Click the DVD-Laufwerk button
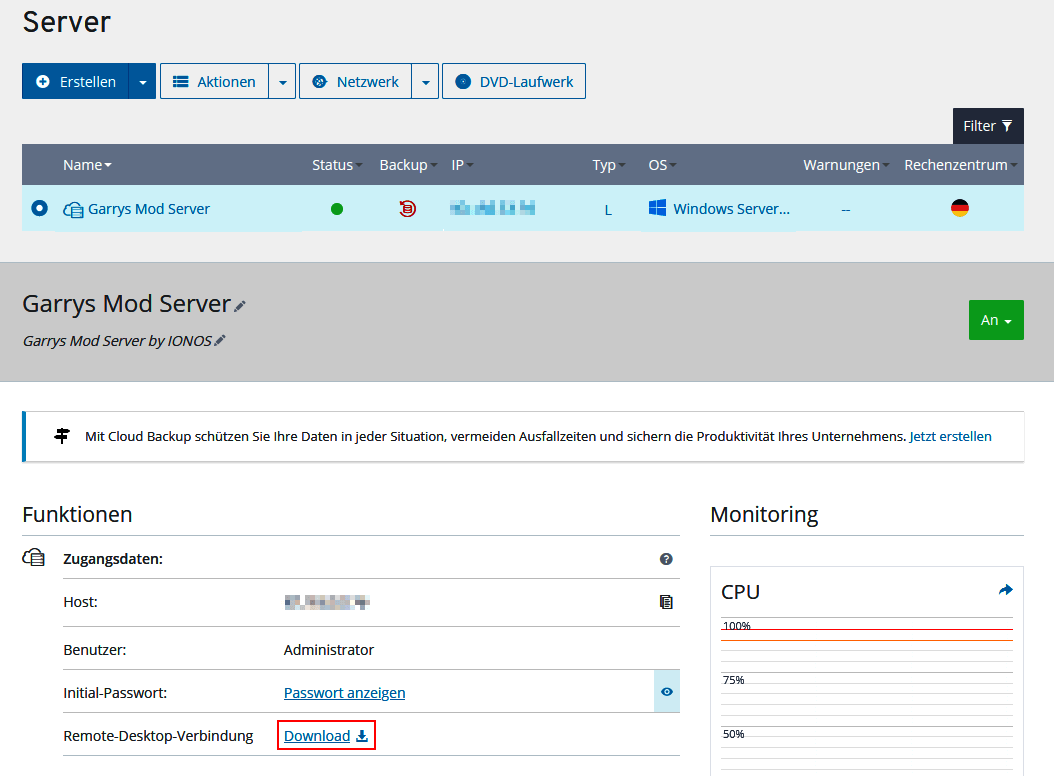This screenshot has height=776, width=1054. point(513,81)
